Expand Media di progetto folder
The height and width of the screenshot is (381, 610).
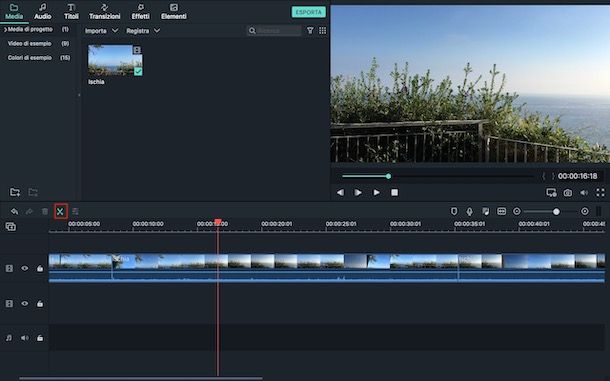tap(5, 29)
